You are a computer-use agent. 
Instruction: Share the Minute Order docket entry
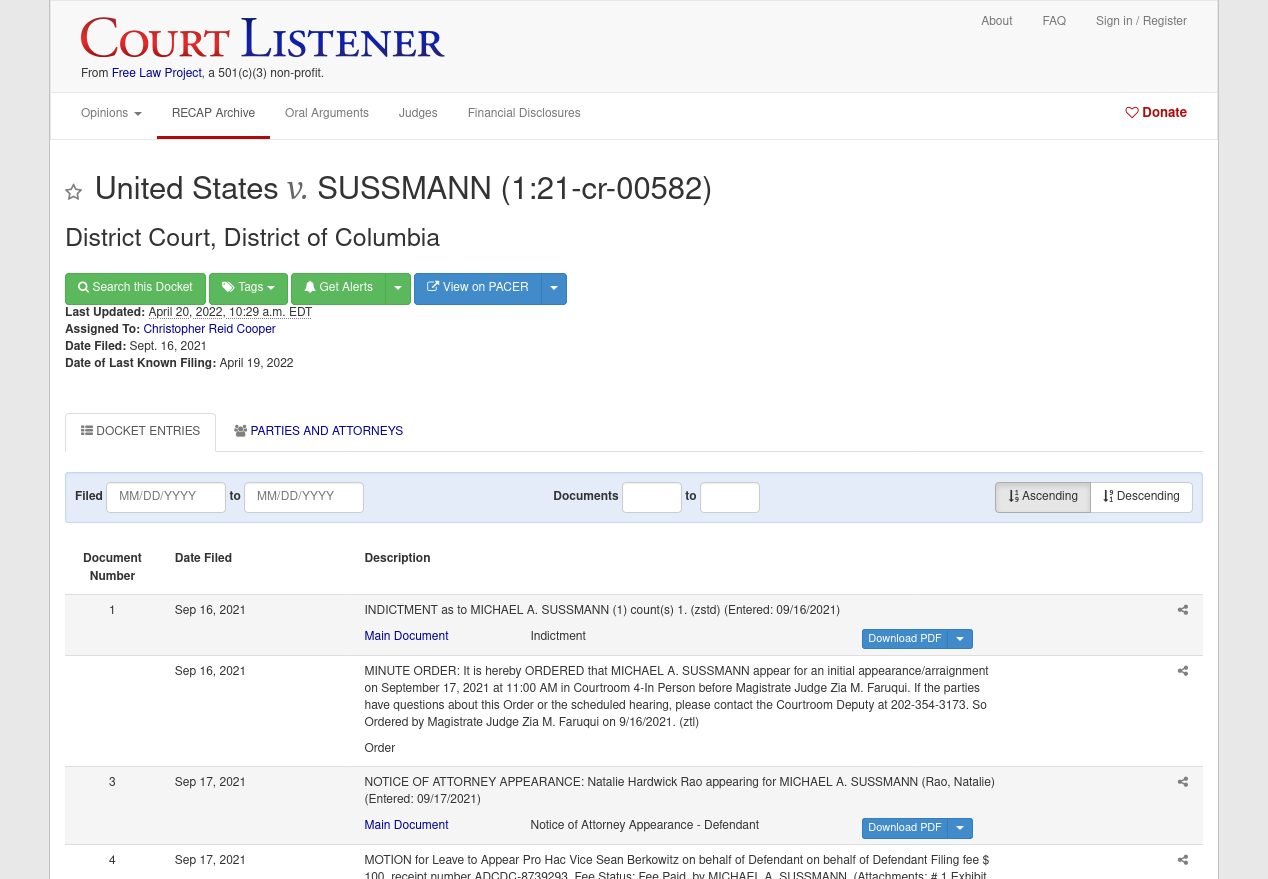point(1183,671)
